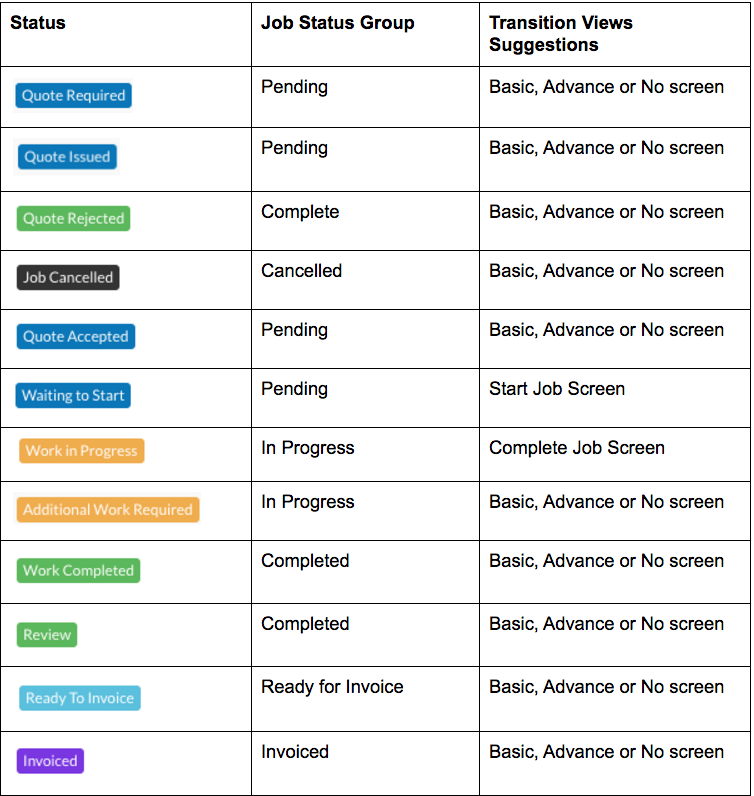
Task: Click the orange Work in Progress badge
Action: pos(82,451)
